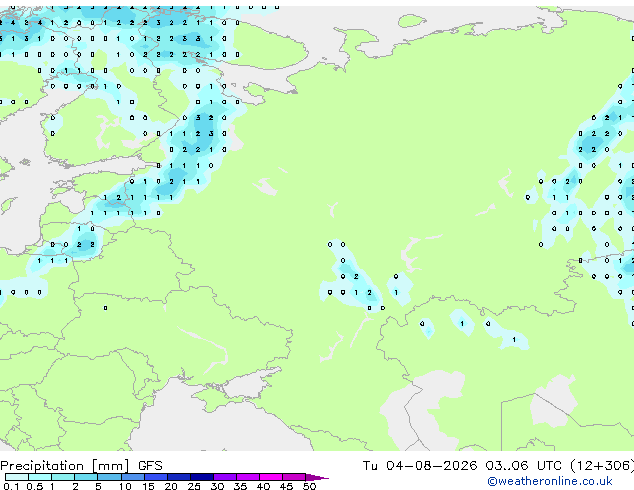The width and height of the screenshot is (634, 490).
Task: Click the "03..06 UTC" time range text
Action: click(x=524, y=466)
